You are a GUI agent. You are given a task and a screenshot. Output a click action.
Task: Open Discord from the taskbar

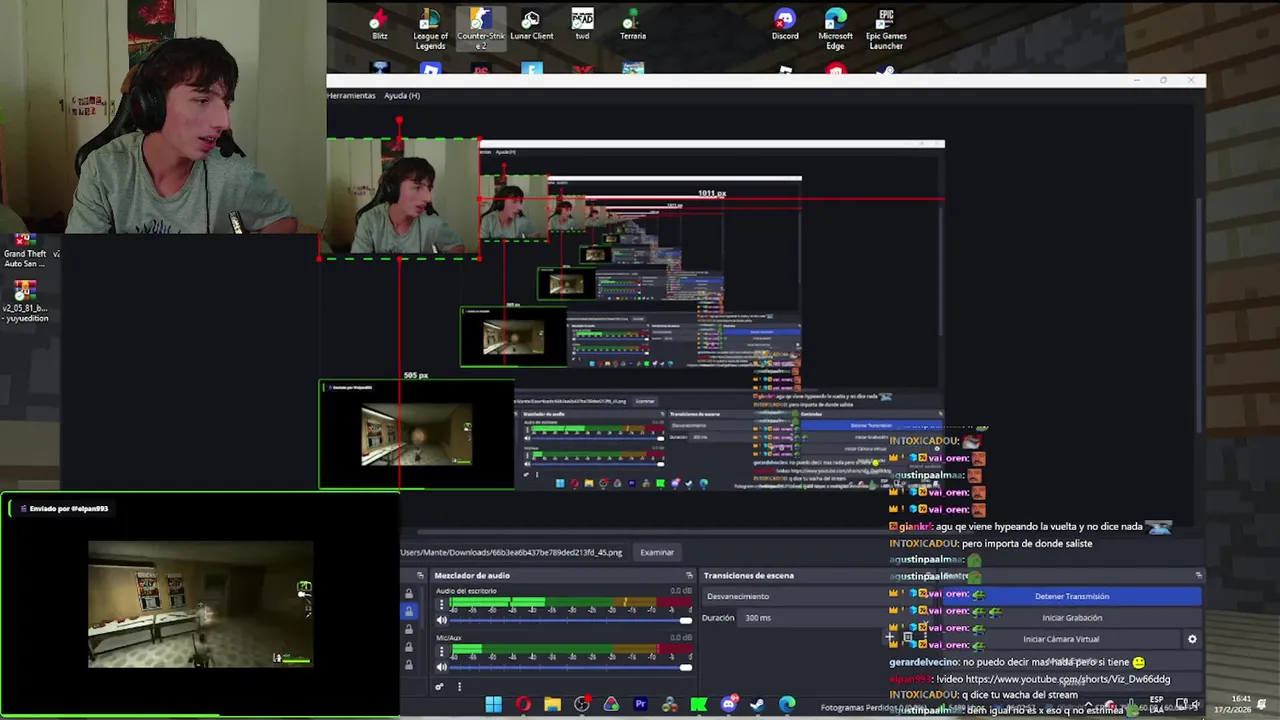click(728, 705)
